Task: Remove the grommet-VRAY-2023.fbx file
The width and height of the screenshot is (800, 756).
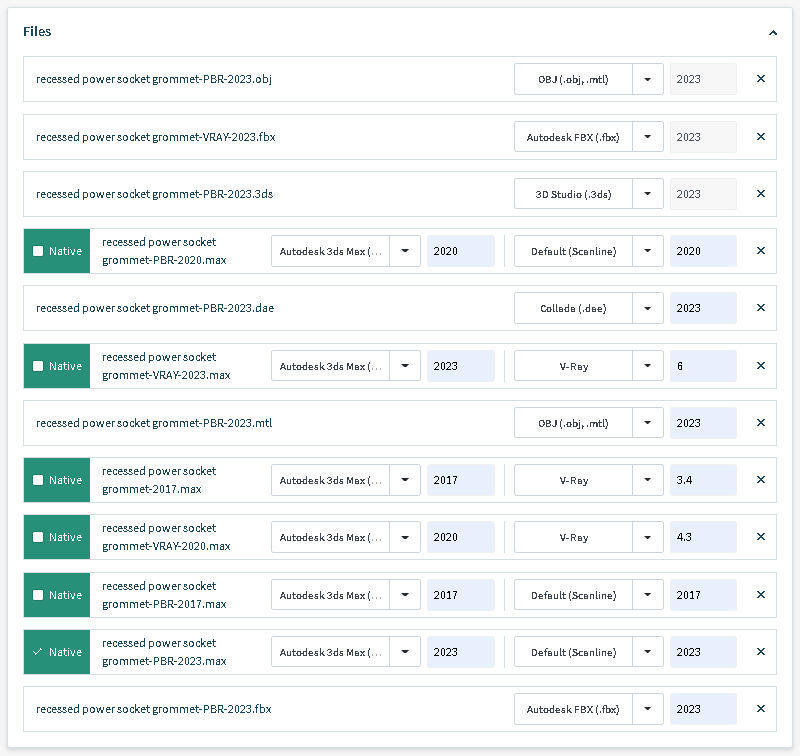Action: point(760,137)
